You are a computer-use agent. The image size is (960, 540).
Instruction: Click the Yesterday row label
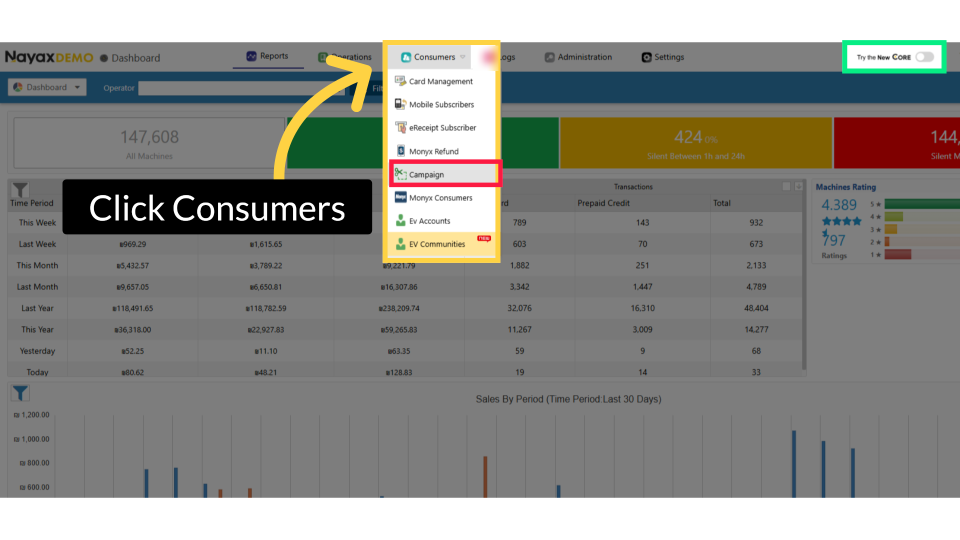(x=37, y=351)
